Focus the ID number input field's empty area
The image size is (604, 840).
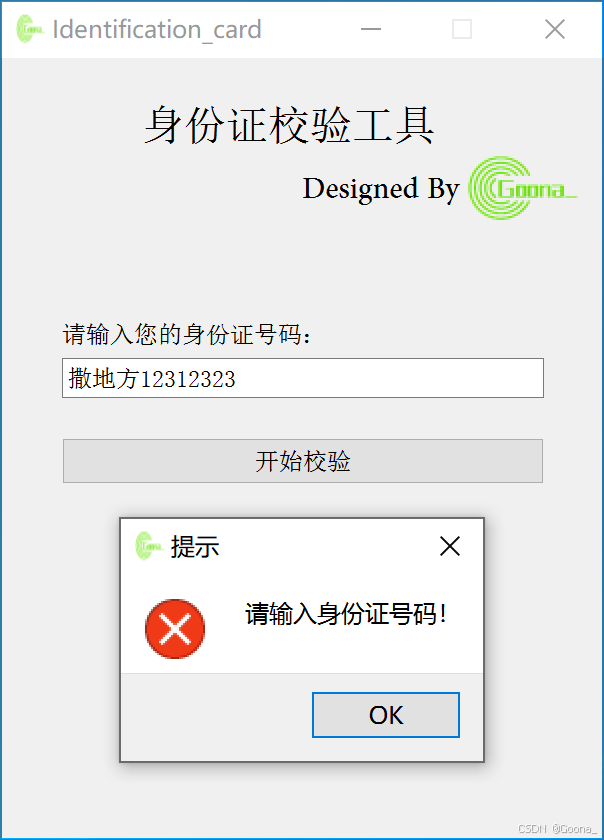(389, 378)
